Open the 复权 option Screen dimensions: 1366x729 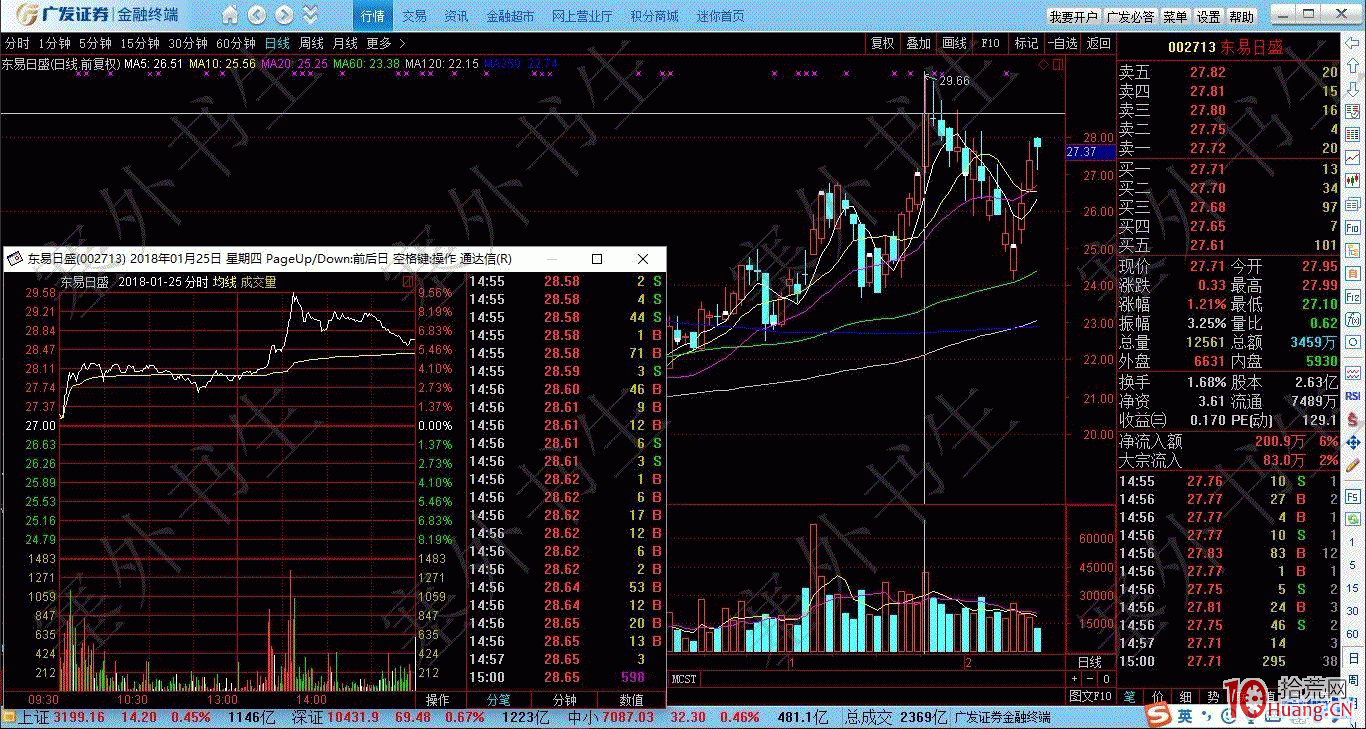[x=882, y=43]
